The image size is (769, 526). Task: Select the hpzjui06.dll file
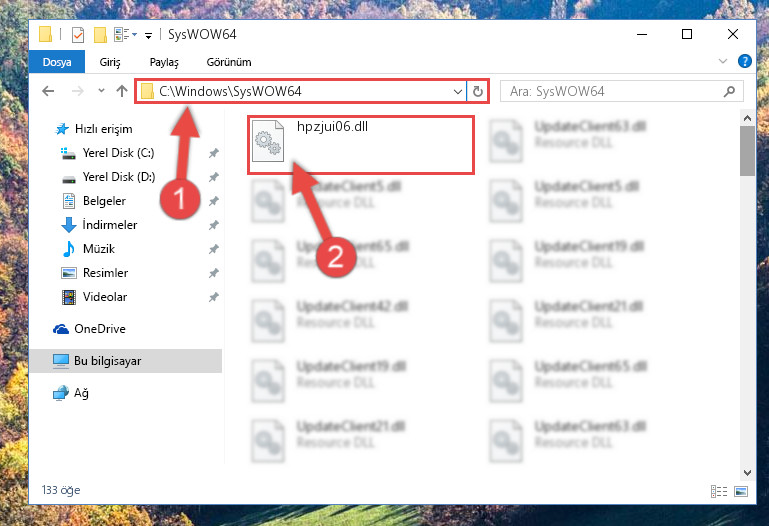click(360, 145)
